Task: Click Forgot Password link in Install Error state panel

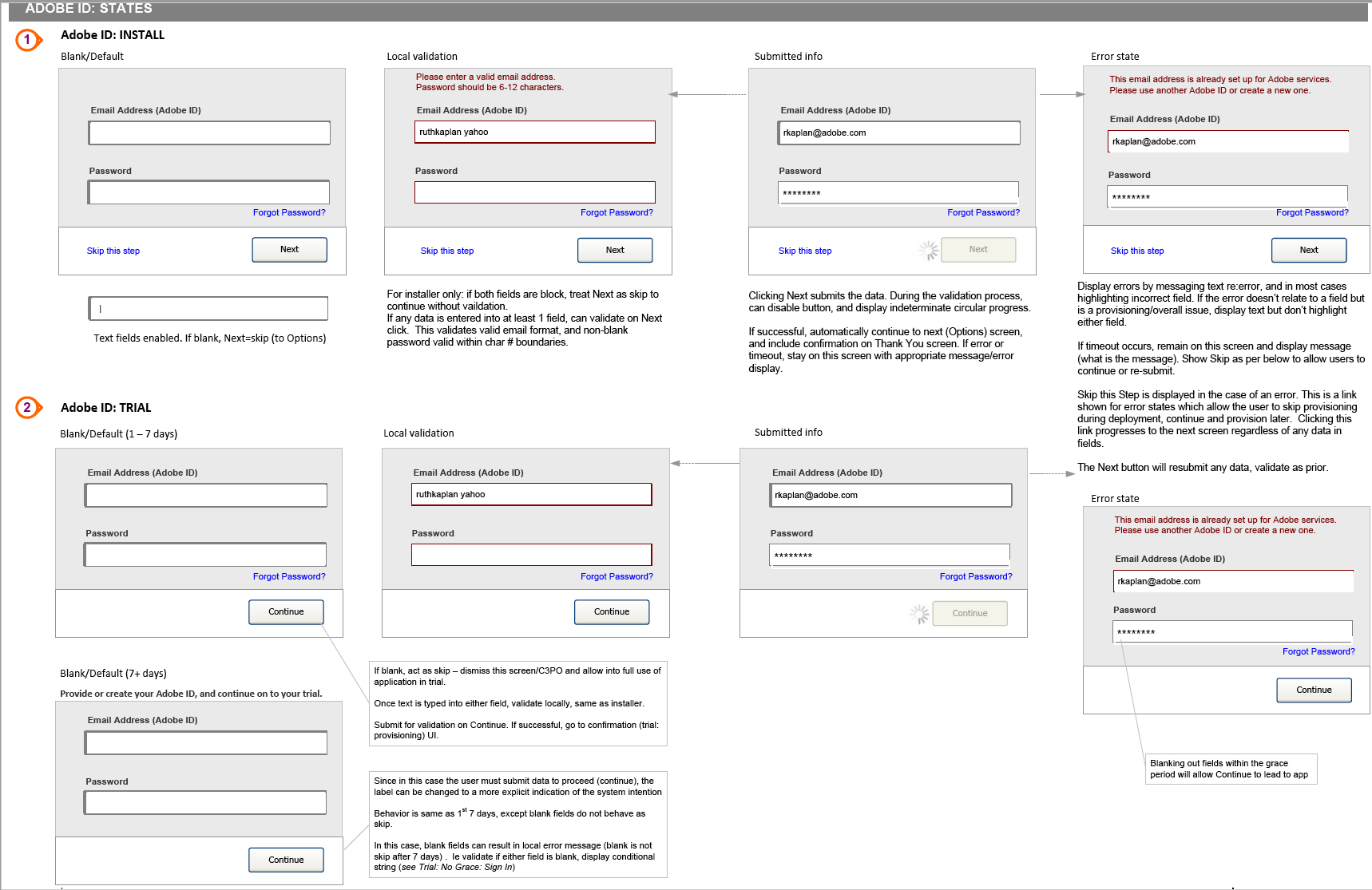Action: tap(1312, 212)
